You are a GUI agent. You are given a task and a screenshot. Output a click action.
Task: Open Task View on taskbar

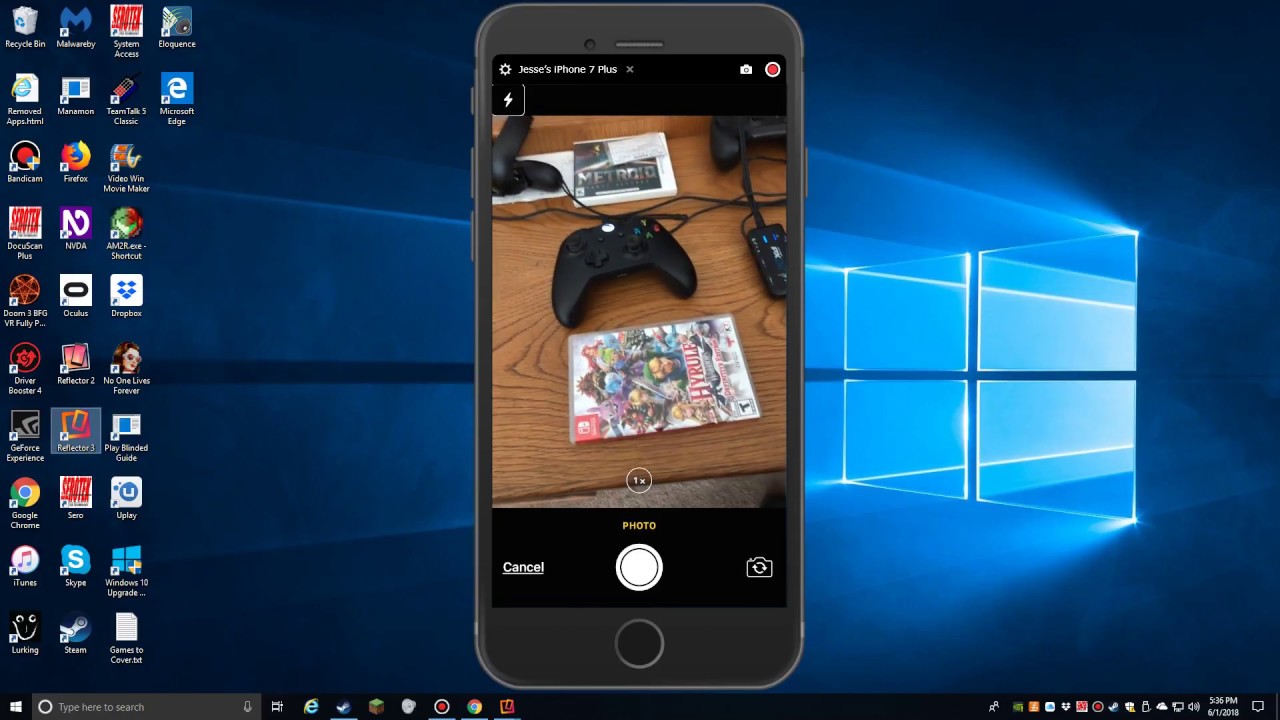[278, 706]
